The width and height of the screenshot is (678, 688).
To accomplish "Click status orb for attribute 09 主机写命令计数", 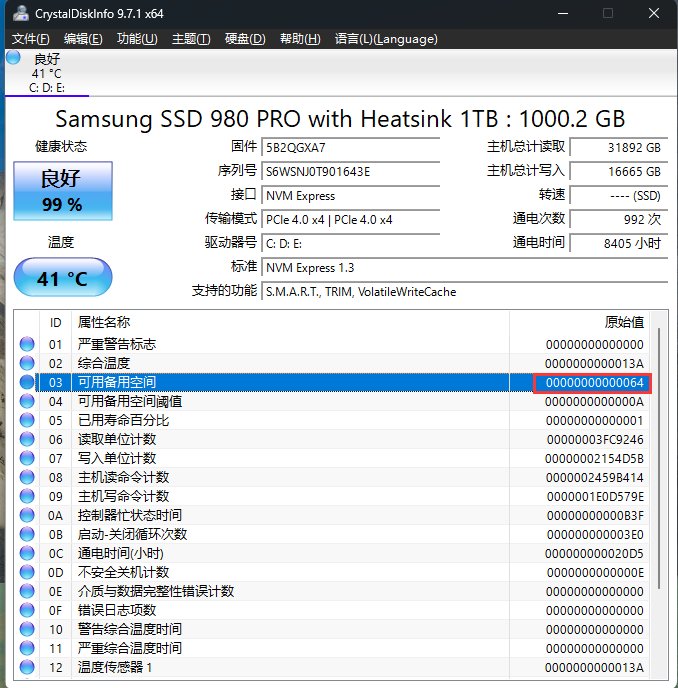I will coord(27,496).
